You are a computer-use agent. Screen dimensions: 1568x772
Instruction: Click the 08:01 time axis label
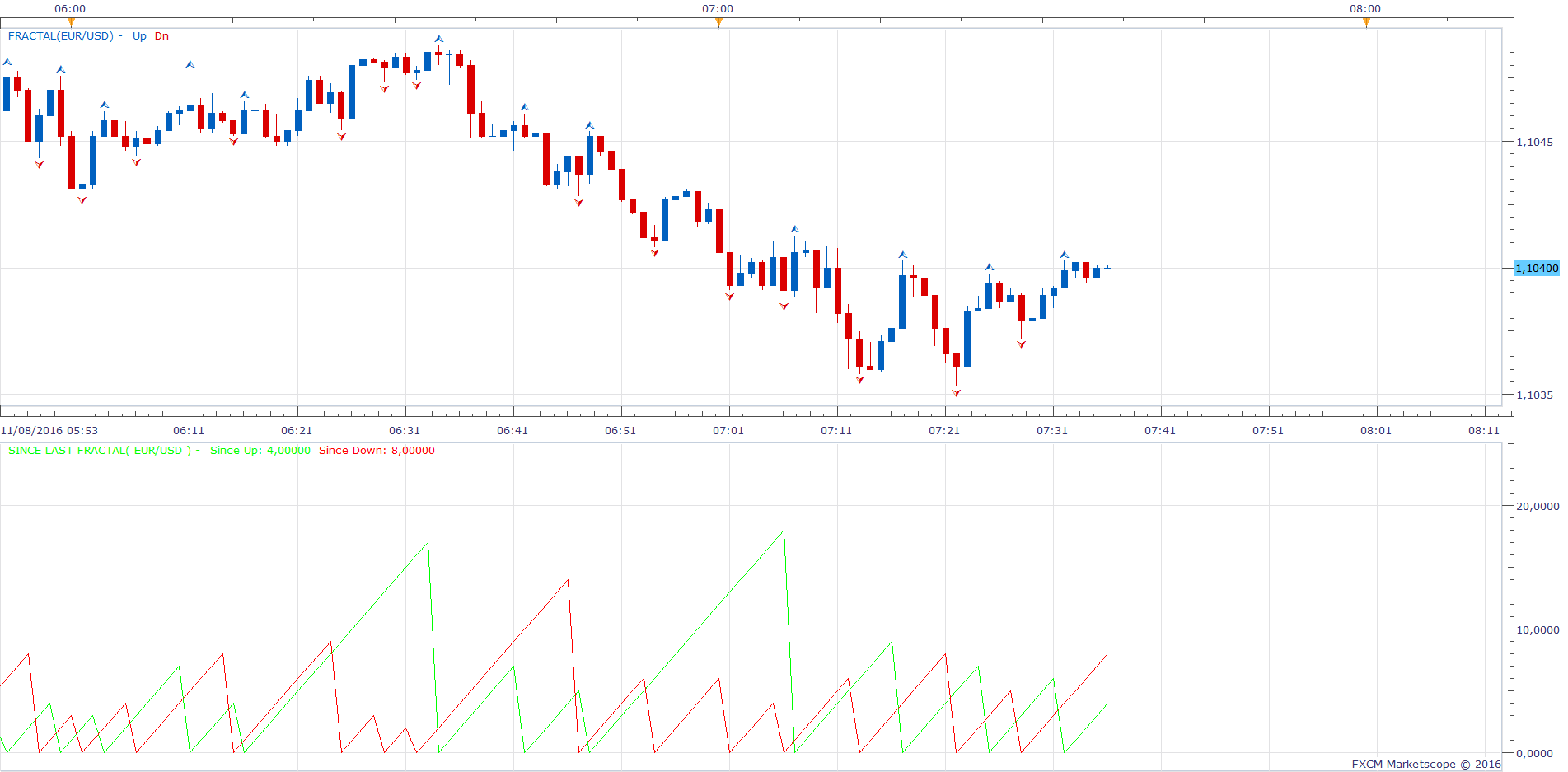point(1376,430)
